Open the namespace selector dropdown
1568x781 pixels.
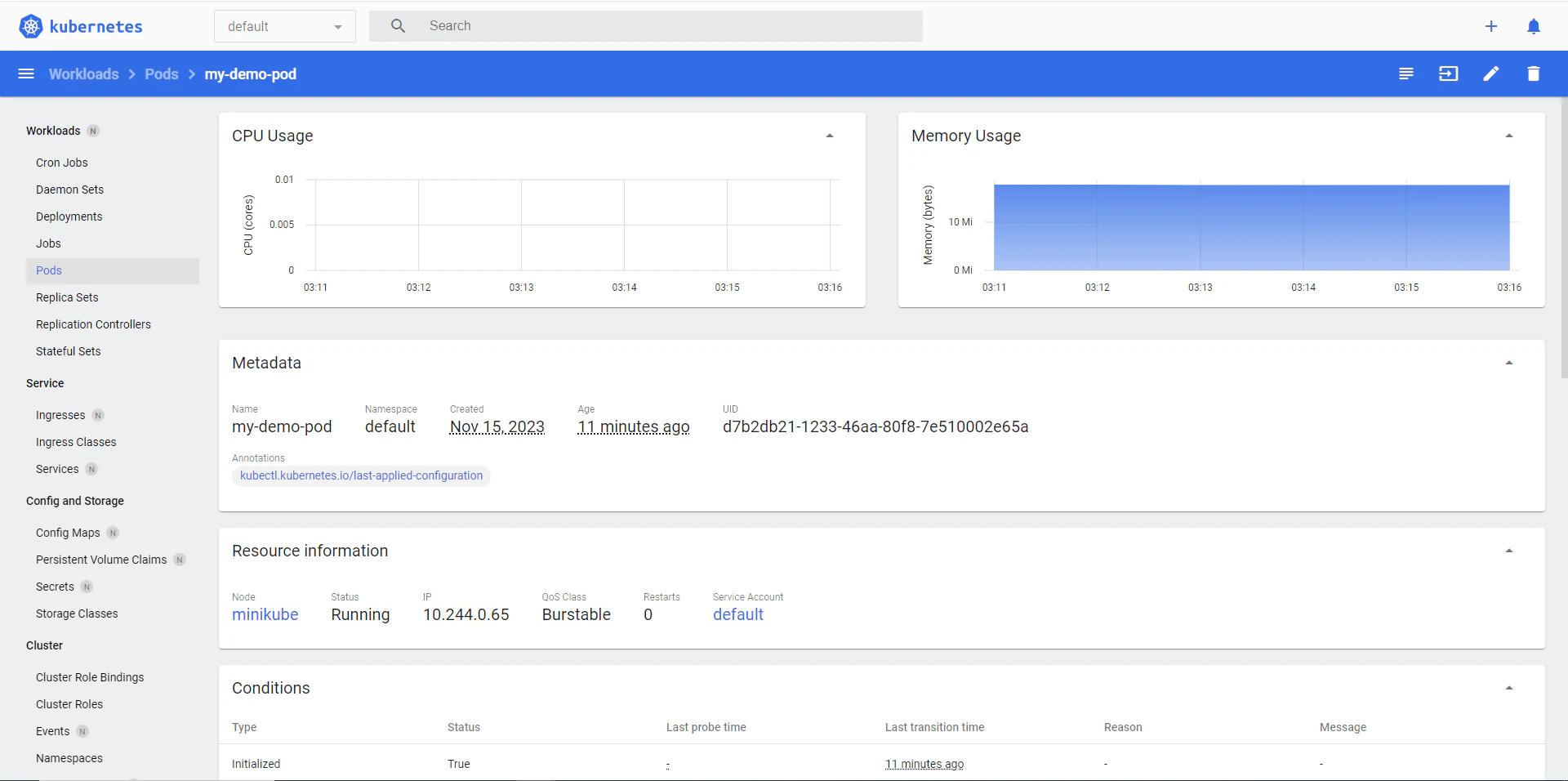[x=283, y=25]
